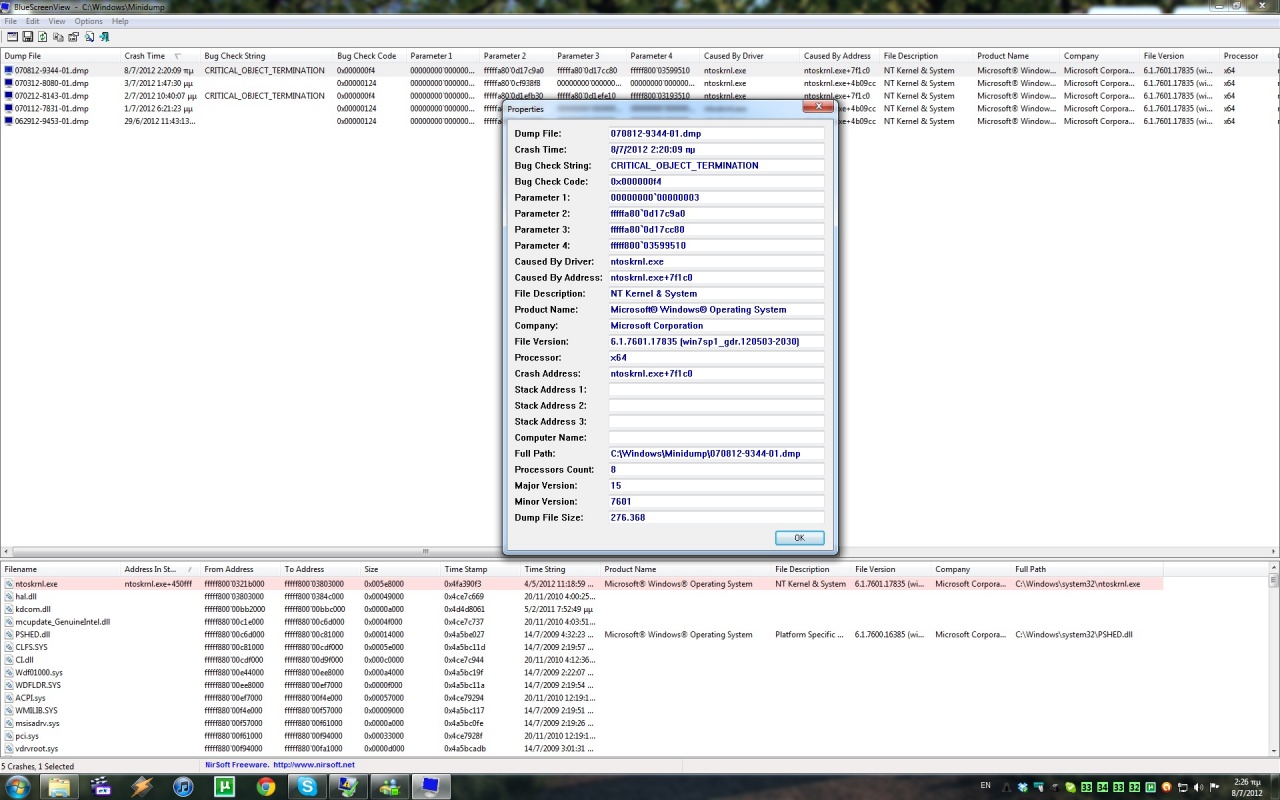This screenshot has width=1280, height=800.
Task: Open Windows Explorer from the taskbar
Action: [x=60, y=786]
